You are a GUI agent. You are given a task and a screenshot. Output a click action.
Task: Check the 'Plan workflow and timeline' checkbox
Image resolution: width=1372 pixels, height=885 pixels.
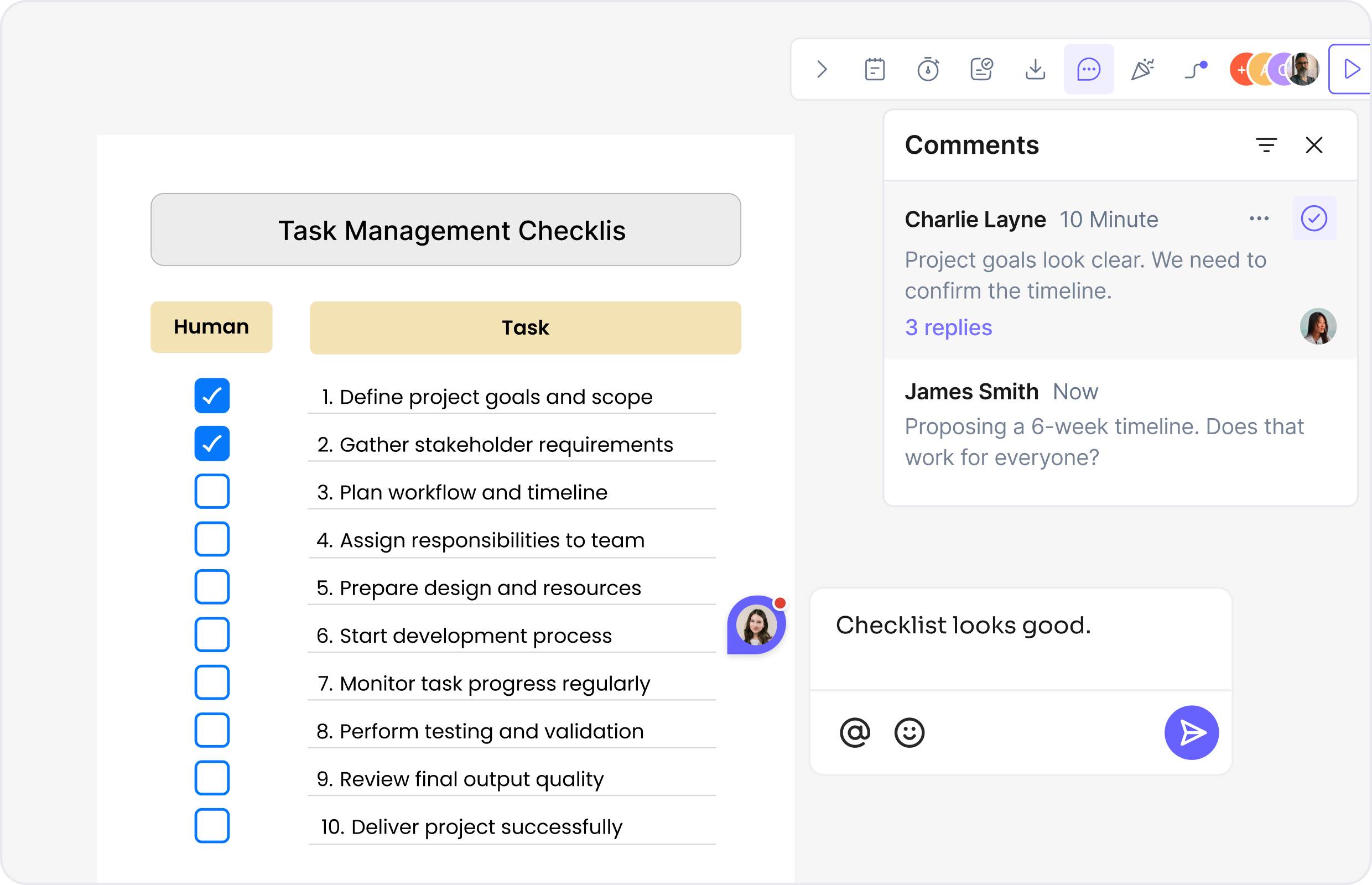tap(211, 491)
